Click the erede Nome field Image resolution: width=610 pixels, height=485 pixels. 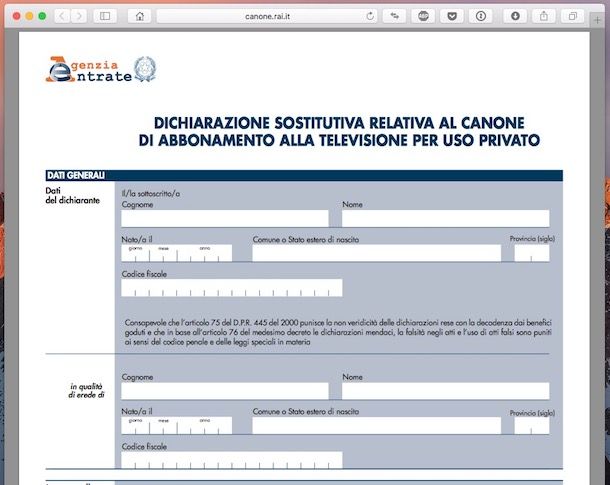tap(445, 391)
